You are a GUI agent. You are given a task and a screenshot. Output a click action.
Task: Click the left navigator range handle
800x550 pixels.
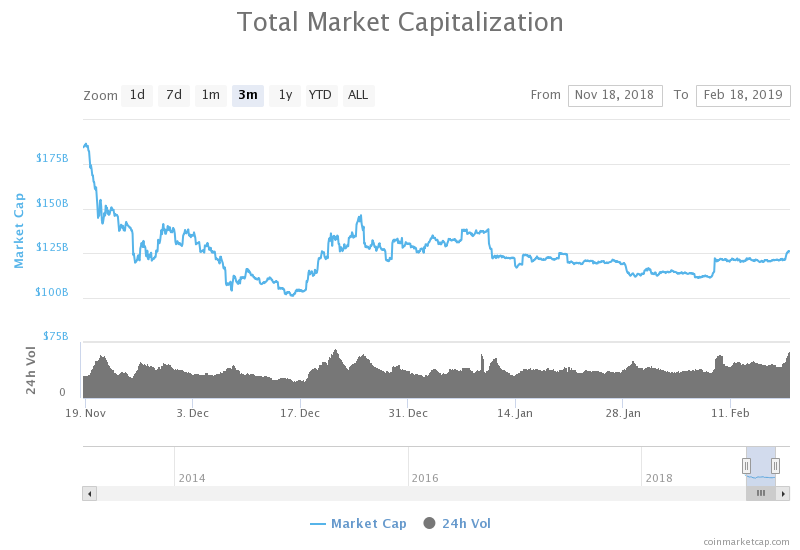point(746,465)
